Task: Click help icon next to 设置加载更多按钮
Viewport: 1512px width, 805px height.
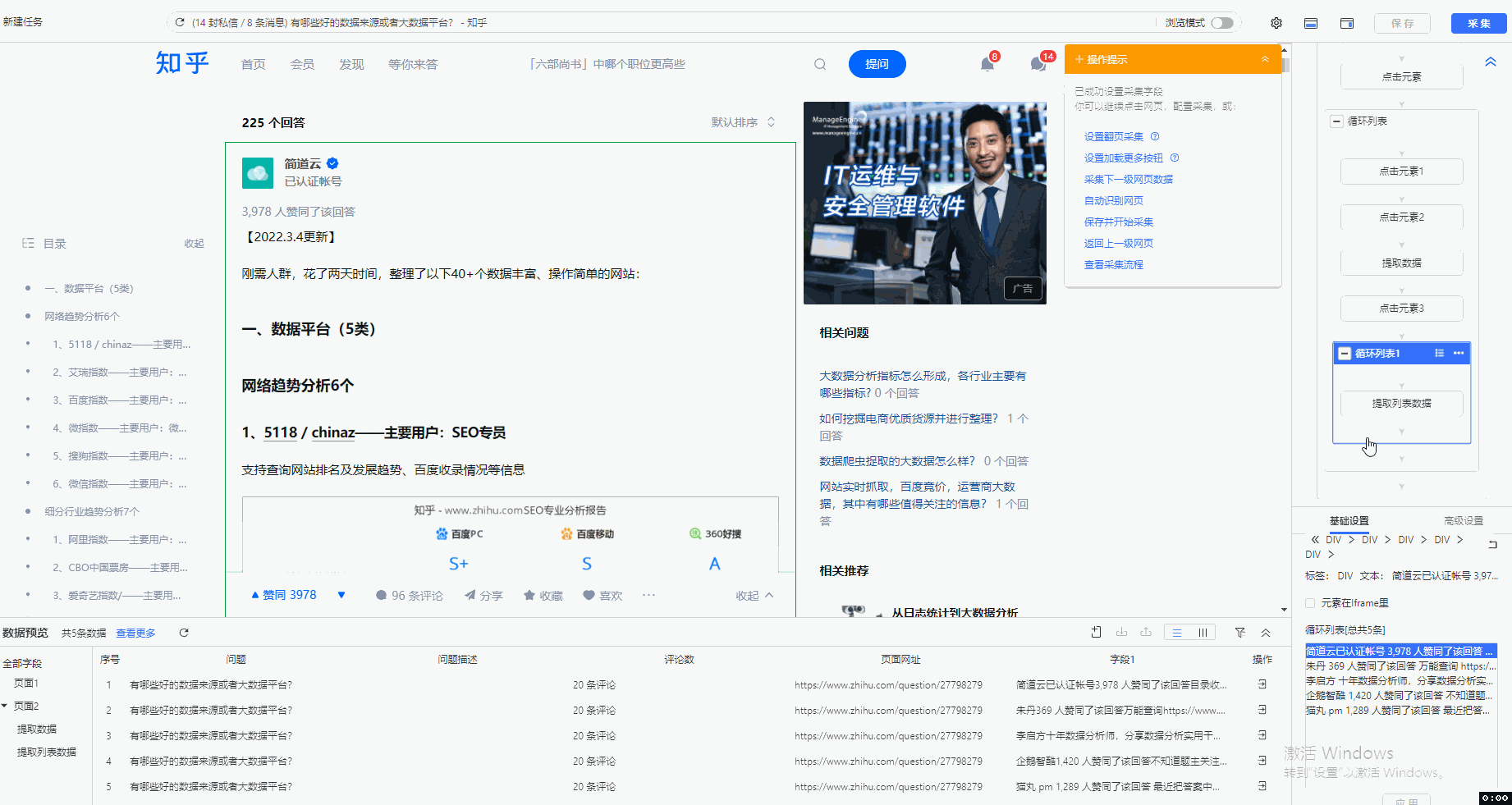Action: (1175, 158)
